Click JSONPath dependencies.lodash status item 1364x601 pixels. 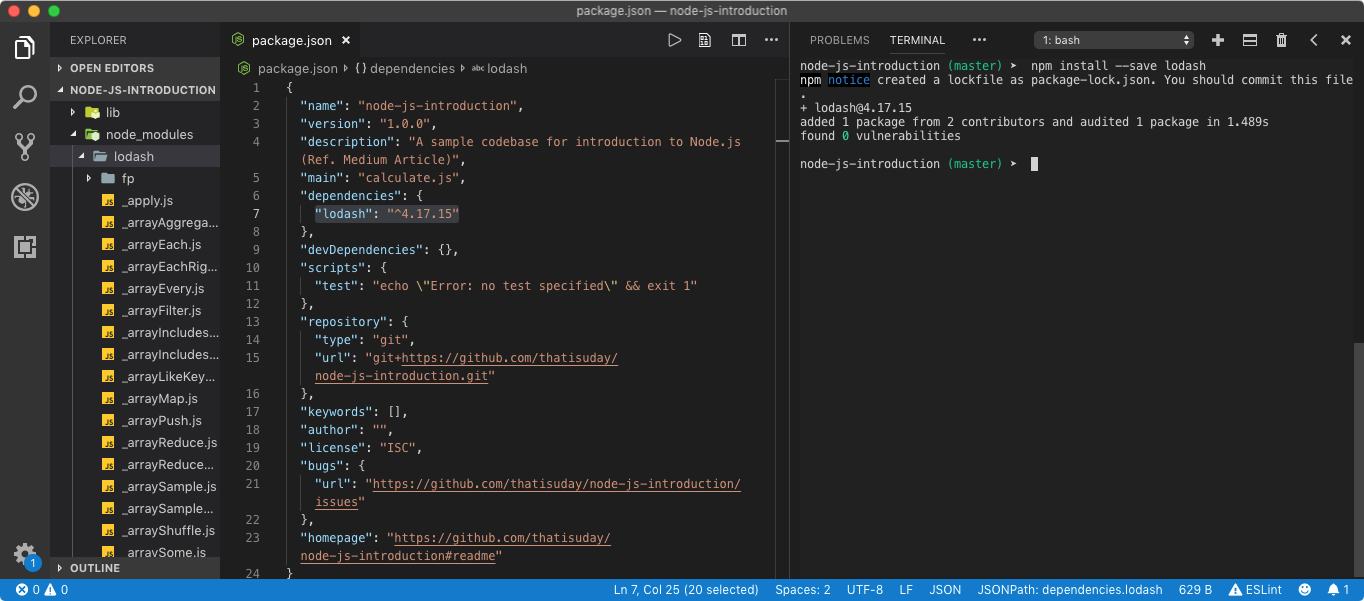pos(1069,590)
